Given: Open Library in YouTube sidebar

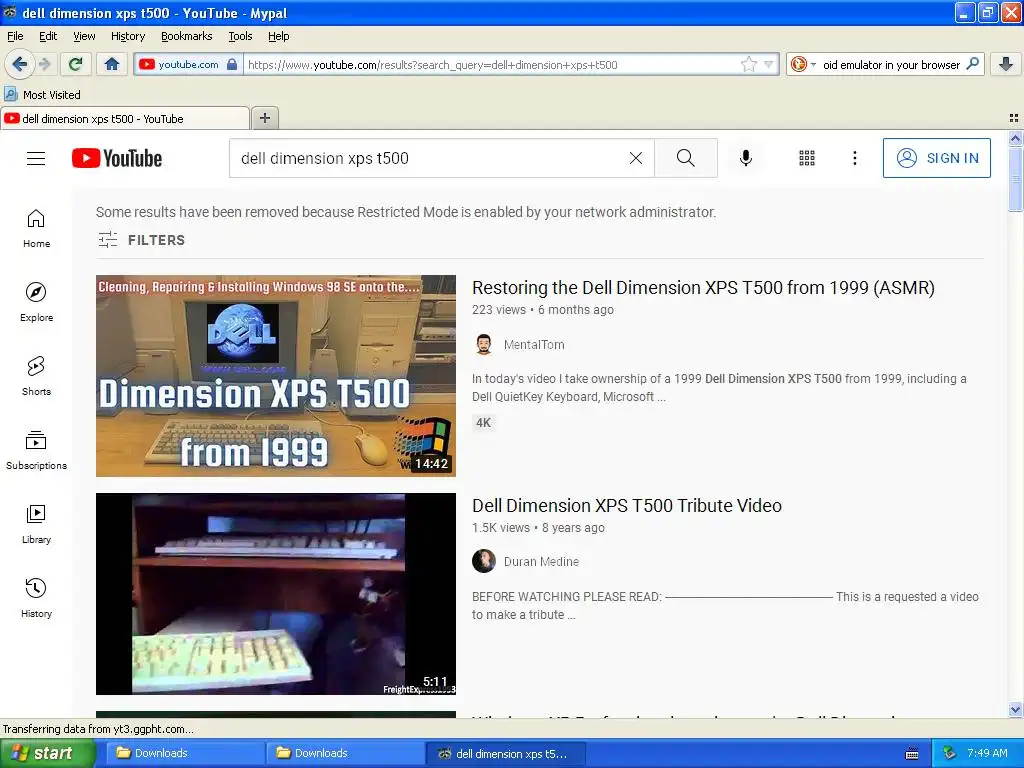Looking at the screenshot, I should tap(37, 524).
